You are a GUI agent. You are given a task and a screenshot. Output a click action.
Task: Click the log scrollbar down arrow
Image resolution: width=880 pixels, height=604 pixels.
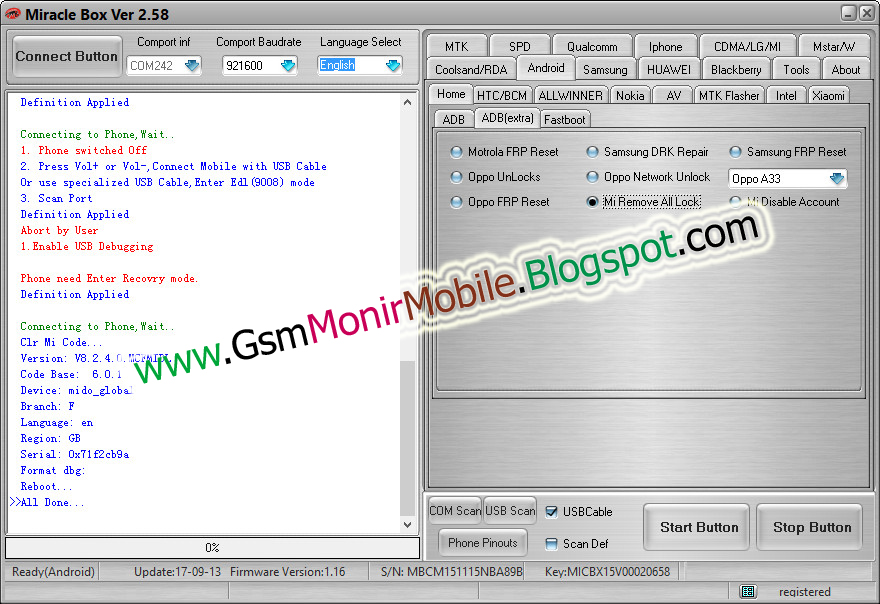coord(407,524)
